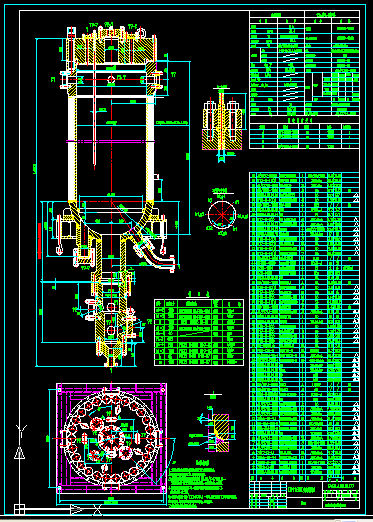Screen dimensions: 373x522
Task: Click the UCS icon Y axis arrow
Action: [20, 453]
